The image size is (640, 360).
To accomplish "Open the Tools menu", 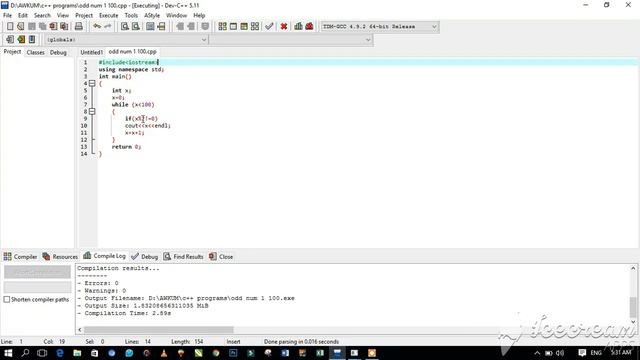I will pos(131,15).
